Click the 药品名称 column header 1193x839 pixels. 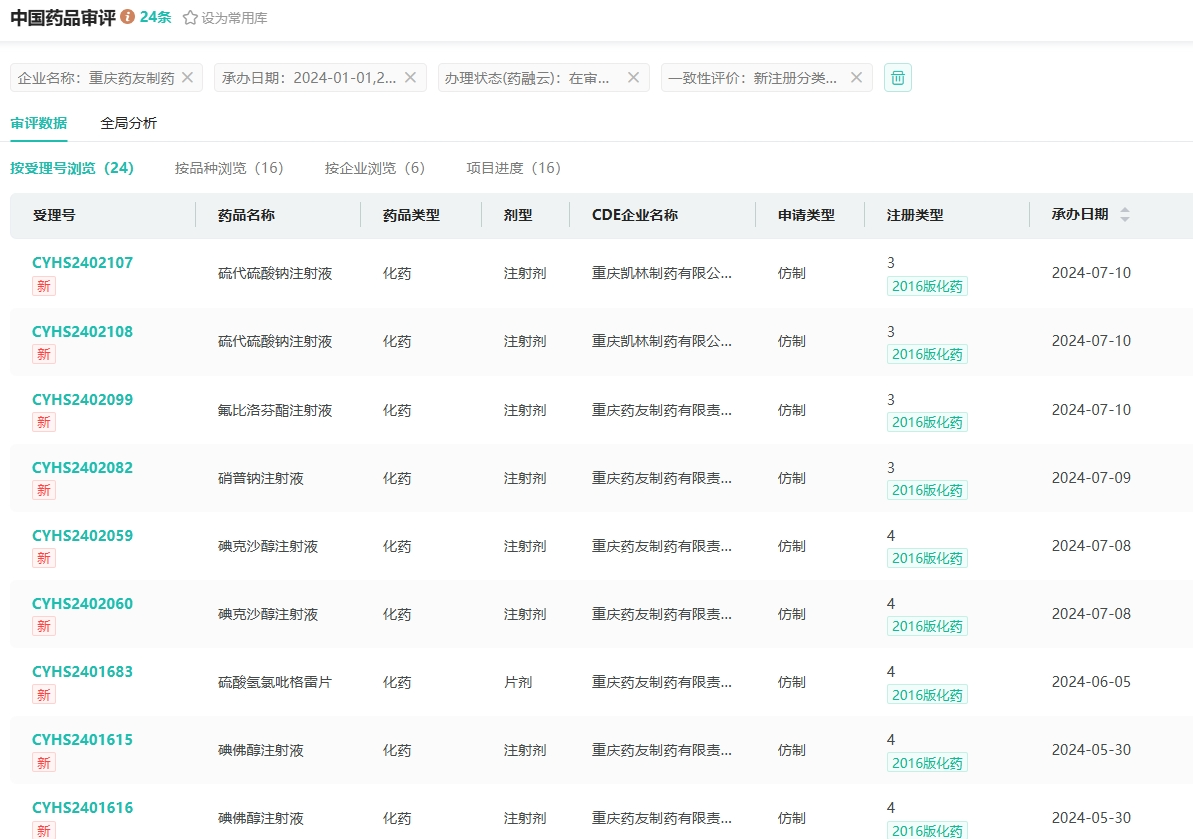coord(246,215)
